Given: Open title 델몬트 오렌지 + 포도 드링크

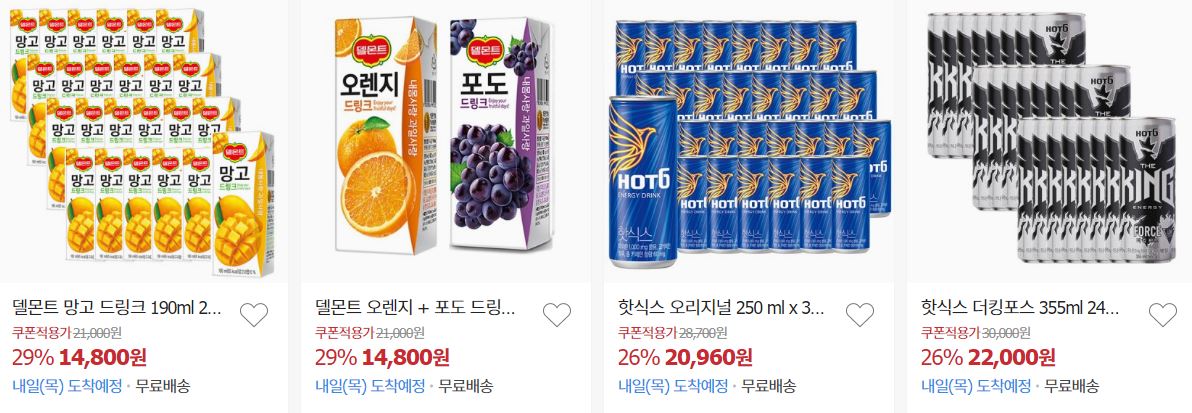Looking at the screenshot, I should [415, 309].
